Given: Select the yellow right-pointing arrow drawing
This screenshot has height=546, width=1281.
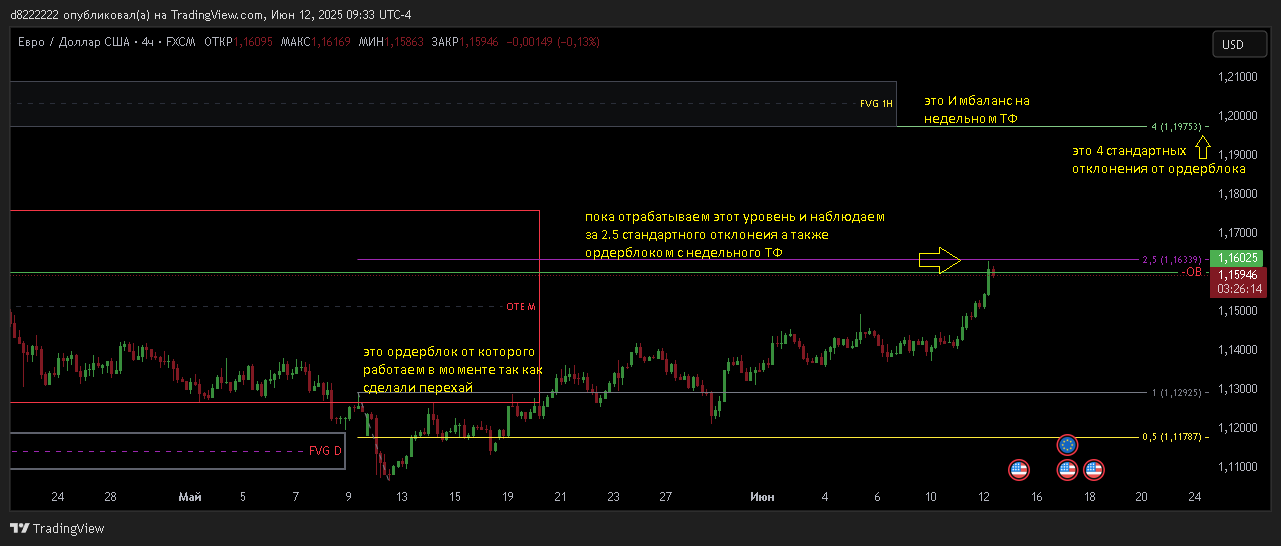Looking at the screenshot, I should [939, 261].
